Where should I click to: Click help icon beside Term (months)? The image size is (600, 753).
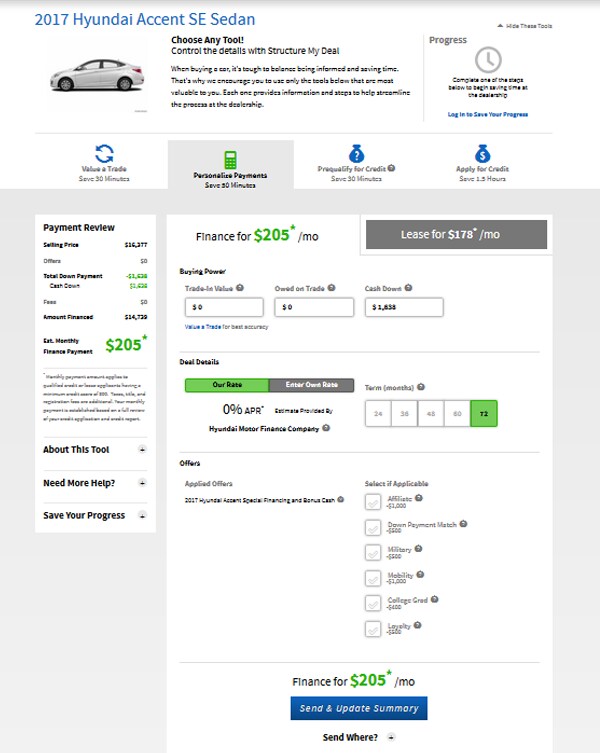[421, 387]
